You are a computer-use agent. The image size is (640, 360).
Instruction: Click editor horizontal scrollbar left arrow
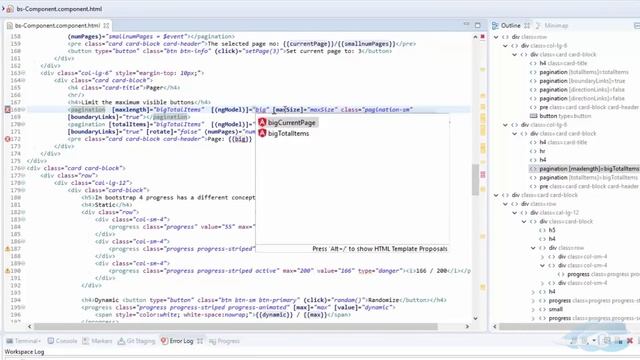click(x=29, y=327)
